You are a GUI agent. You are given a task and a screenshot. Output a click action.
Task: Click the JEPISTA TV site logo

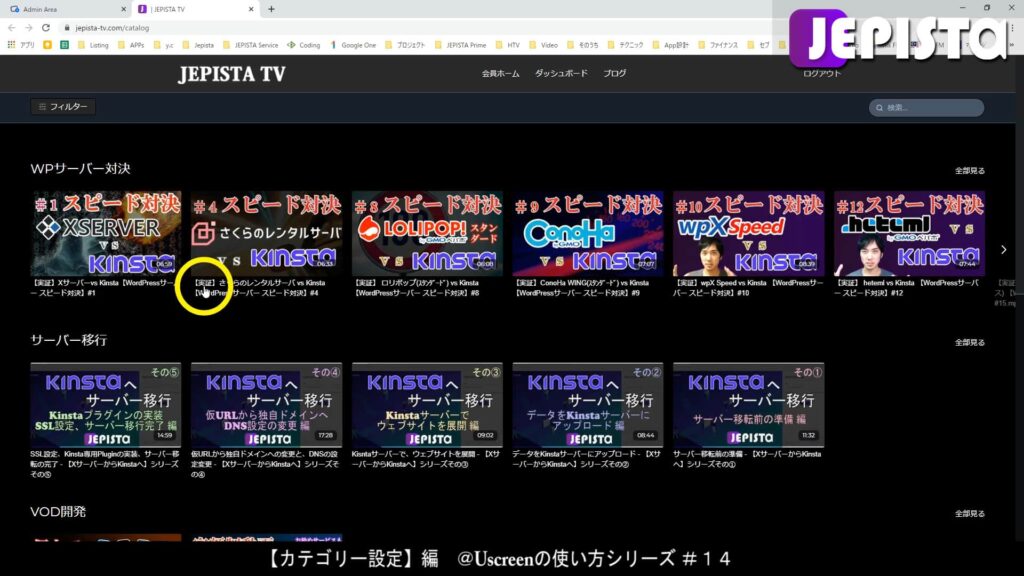[232, 74]
